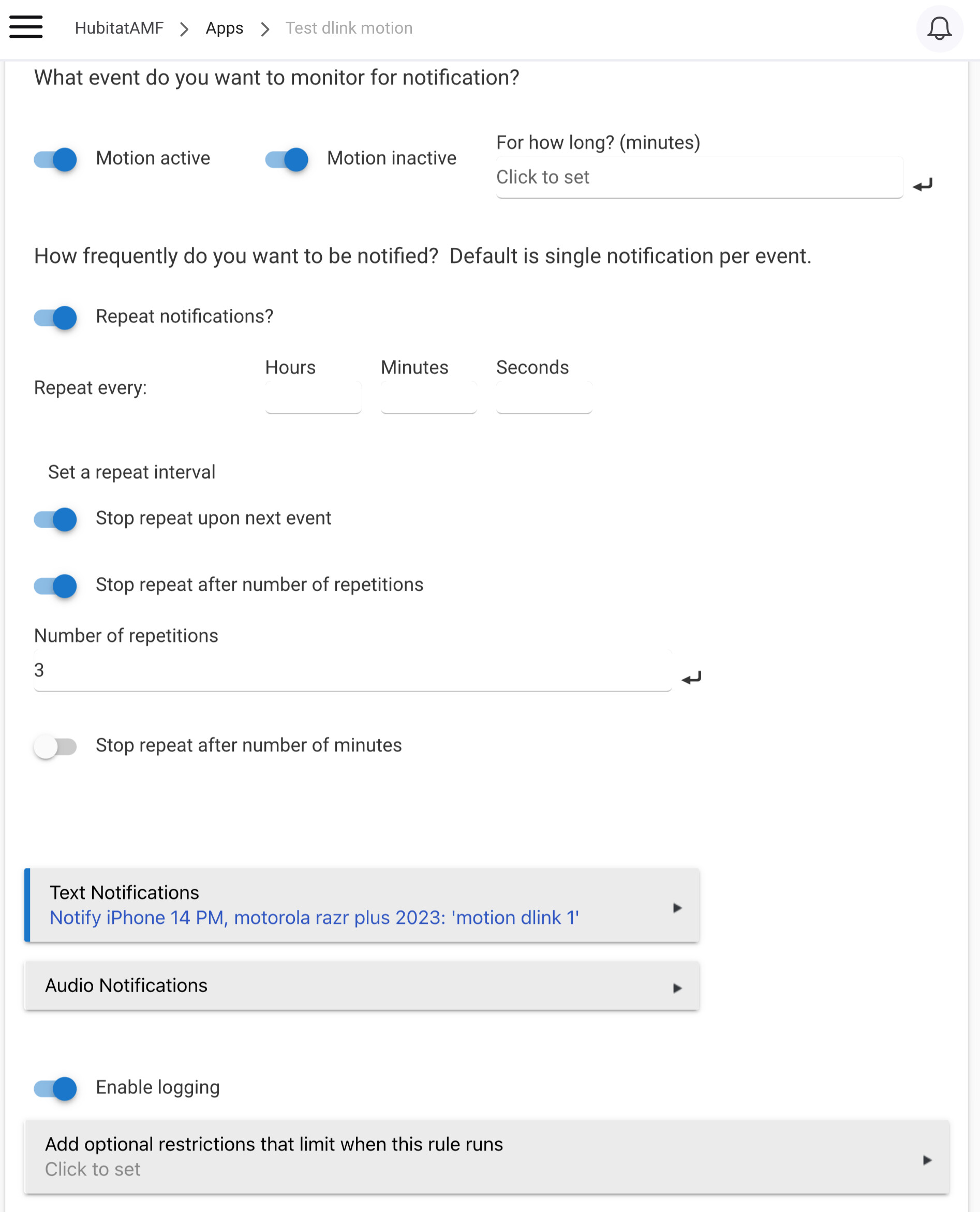Open the Notify iPhone 14 PM link

(x=315, y=918)
